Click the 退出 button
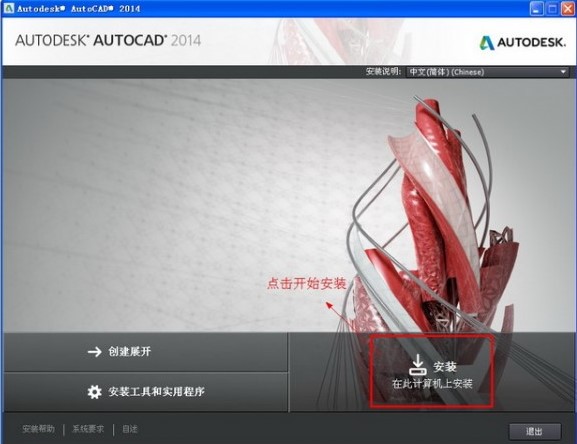 (x=535, y=431)
